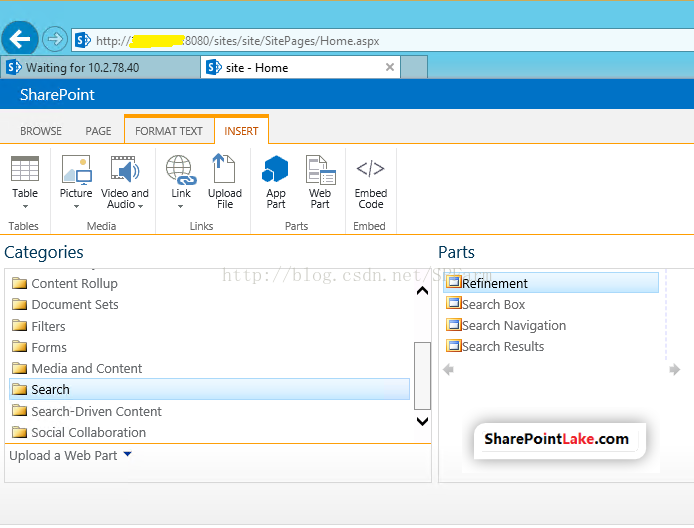
Task: Click the Embed Code icon
Action: [370, 169]
